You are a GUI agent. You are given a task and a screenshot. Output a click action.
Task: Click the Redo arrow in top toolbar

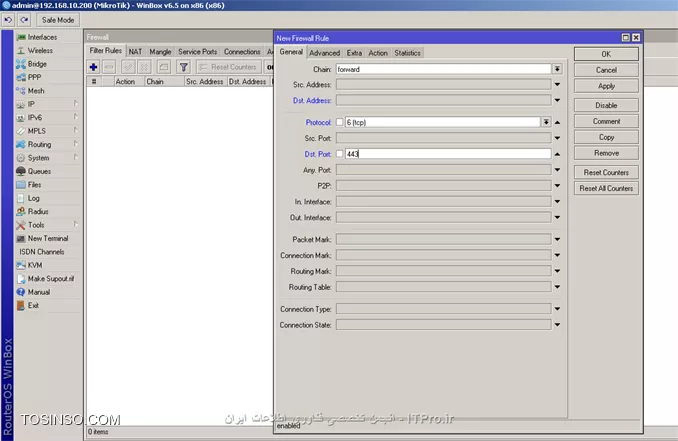25,20
